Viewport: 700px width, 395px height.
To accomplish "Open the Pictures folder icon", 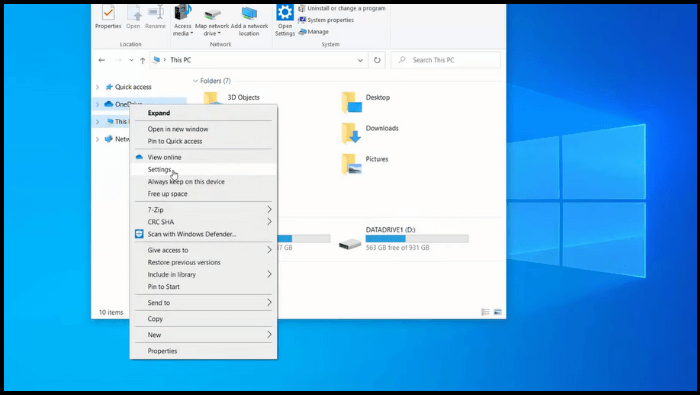I will [x=352, y=164].
